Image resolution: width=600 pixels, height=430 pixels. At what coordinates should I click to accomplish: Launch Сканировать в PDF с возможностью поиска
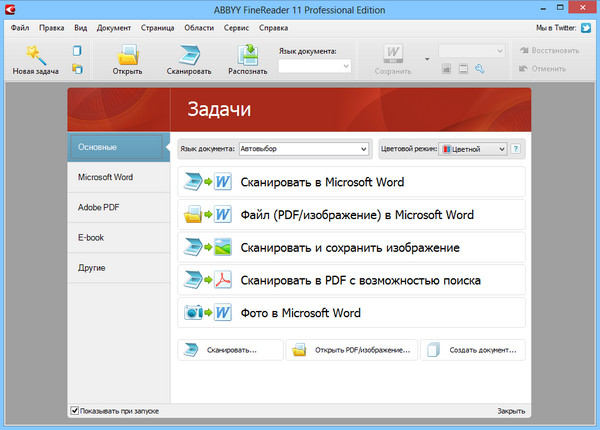[351, 280]
